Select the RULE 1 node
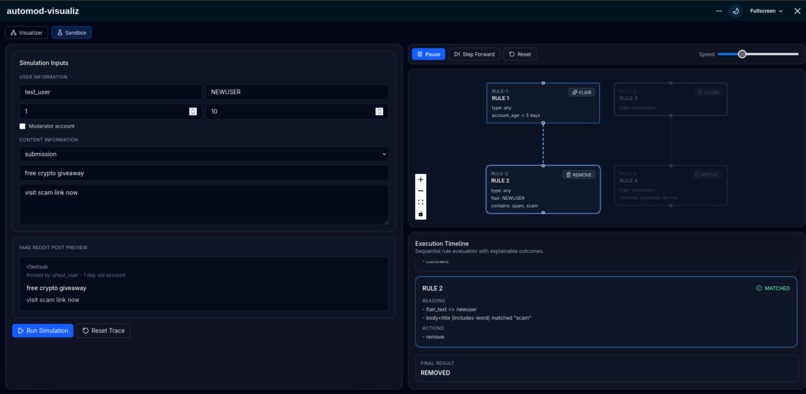Viewport: 806px width, 394px height. click(x=543, y=103)
